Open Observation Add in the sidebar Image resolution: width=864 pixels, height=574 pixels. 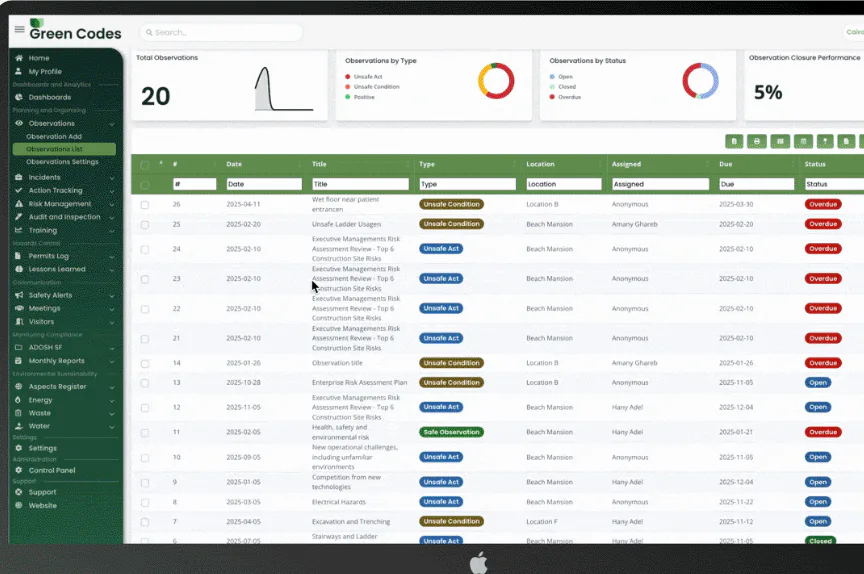pyautogui.click(x=54, y=137)
